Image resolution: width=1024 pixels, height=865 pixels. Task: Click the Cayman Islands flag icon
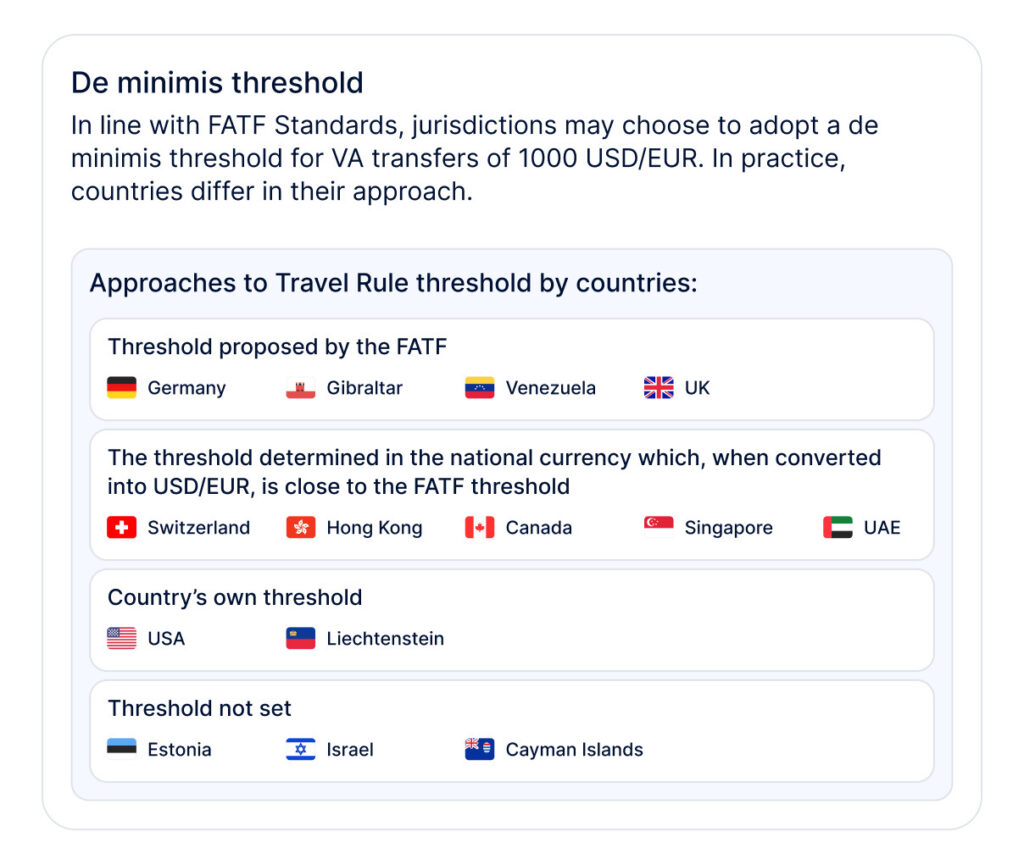479,749
